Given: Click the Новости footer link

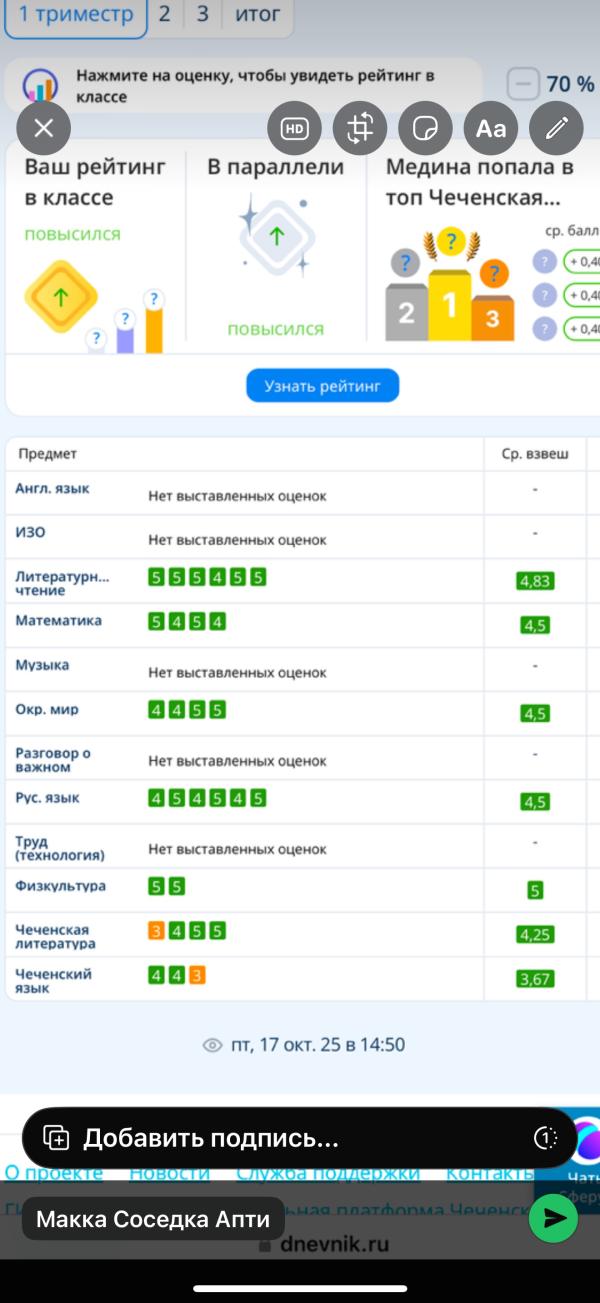Looking at the screenshot, I should 169,1173.
